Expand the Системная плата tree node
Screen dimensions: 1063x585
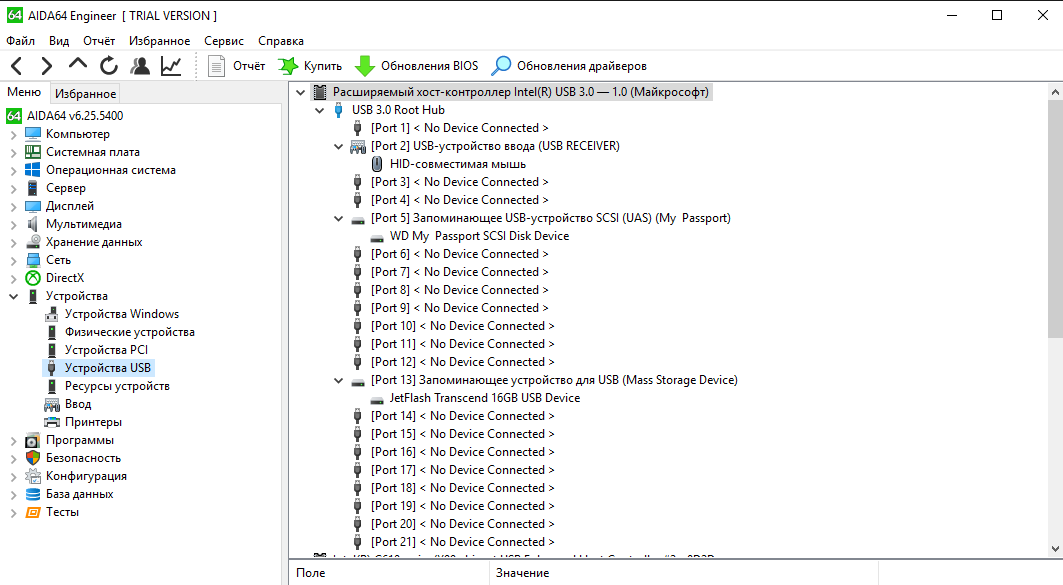pos(13,153)
